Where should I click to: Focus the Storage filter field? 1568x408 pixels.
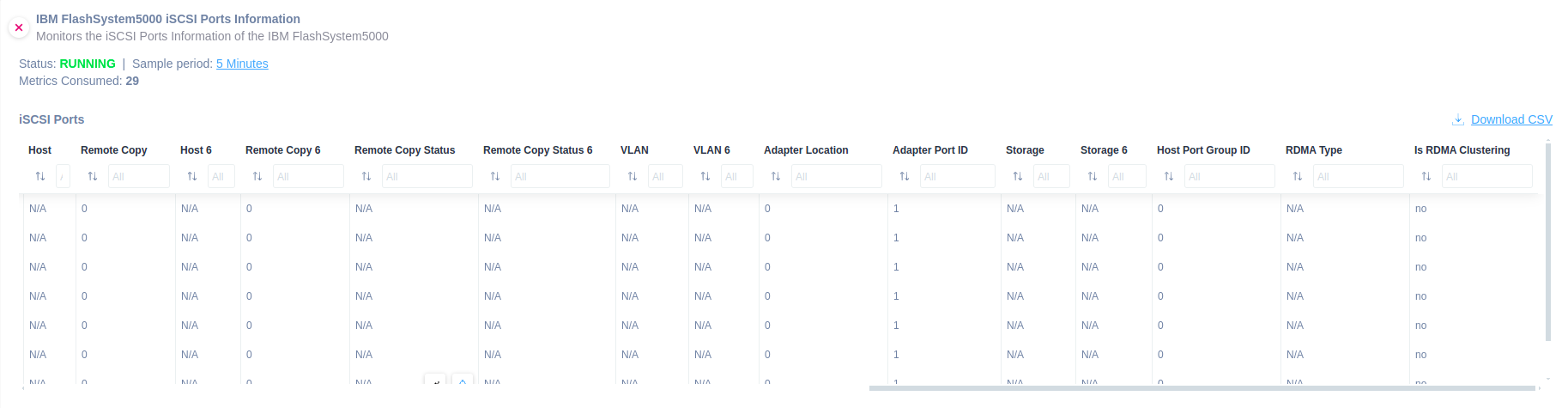pyautogui.click(x=1051, y=176)
